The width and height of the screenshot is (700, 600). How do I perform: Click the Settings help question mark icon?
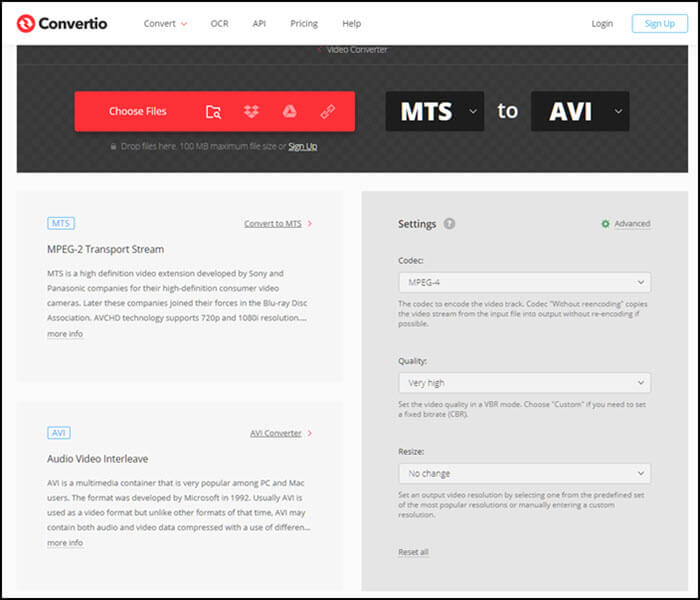point(449,224)
